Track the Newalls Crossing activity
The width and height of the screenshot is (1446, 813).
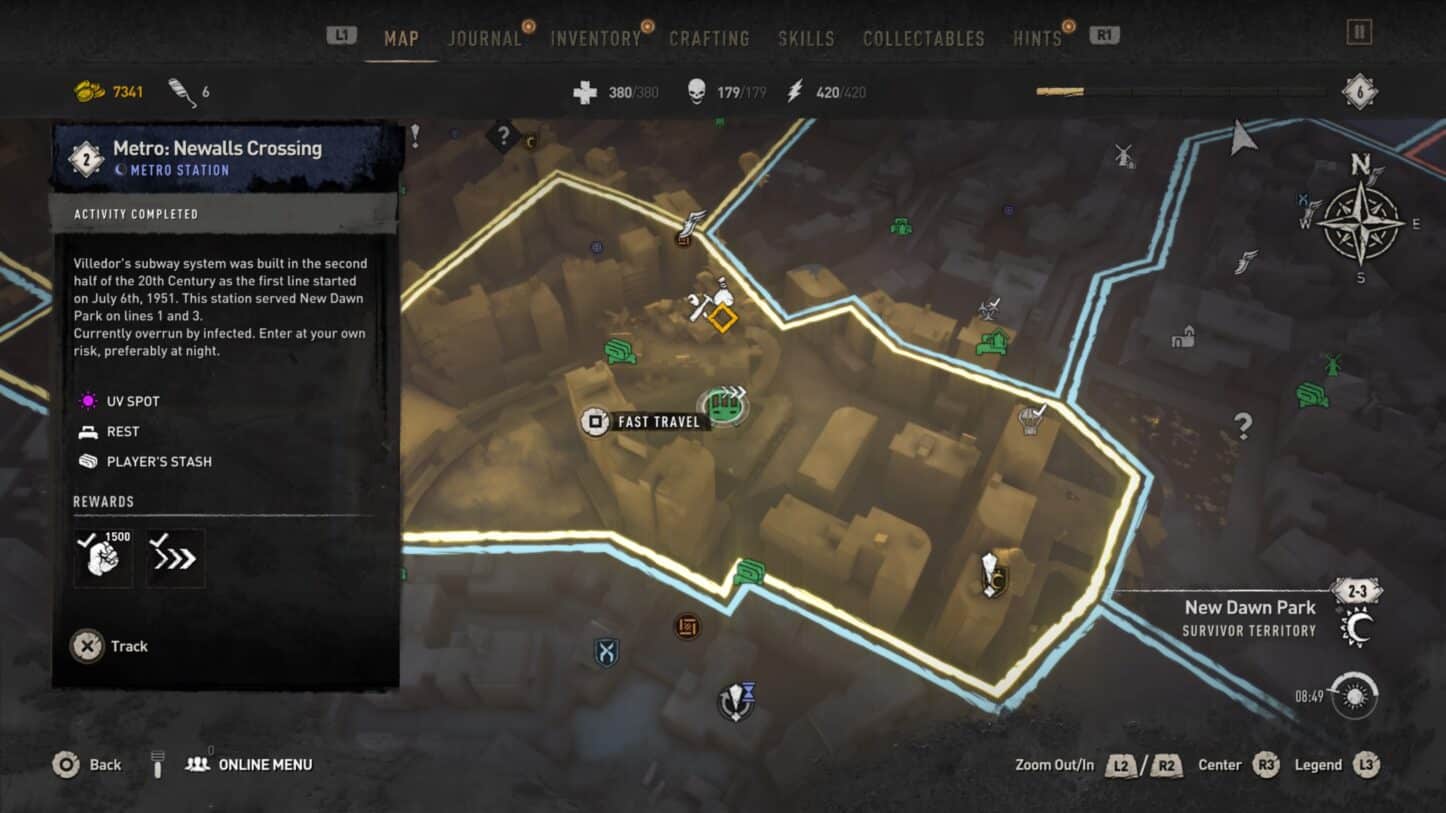coord(110,646)
